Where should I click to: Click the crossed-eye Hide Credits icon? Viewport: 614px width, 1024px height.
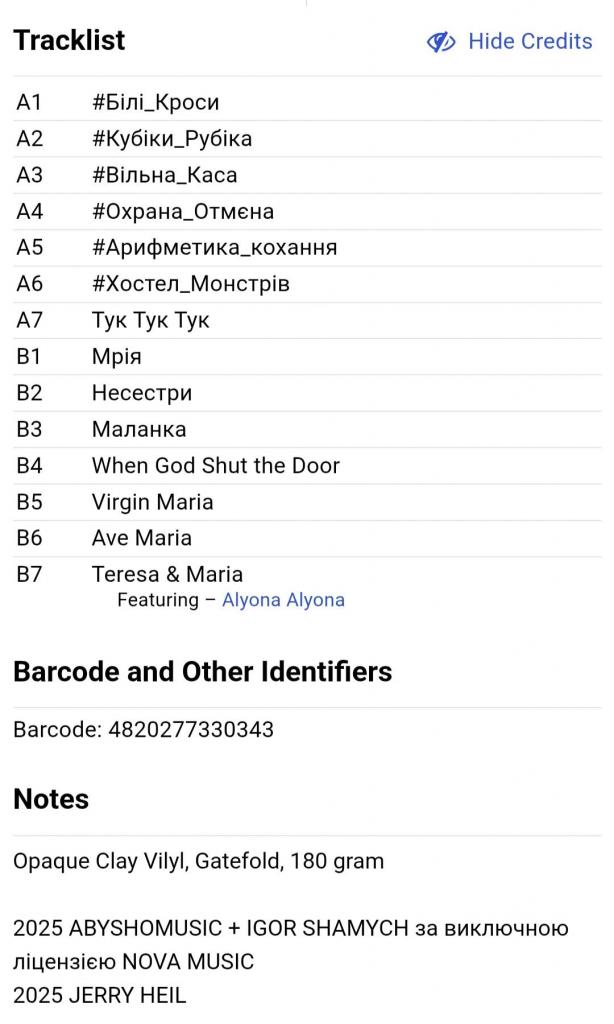[x=441, y=41]
